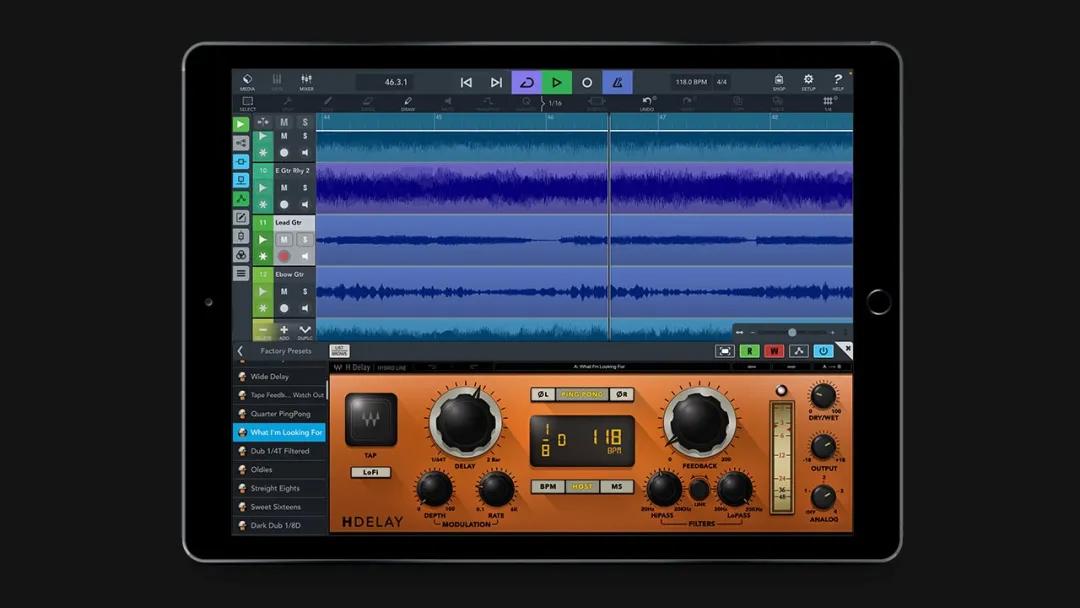The width and height of the screenshot is (1080, 608).
Task: Click the PING PONG mode button
Action: pyautogui.click(x=582, y=395)
